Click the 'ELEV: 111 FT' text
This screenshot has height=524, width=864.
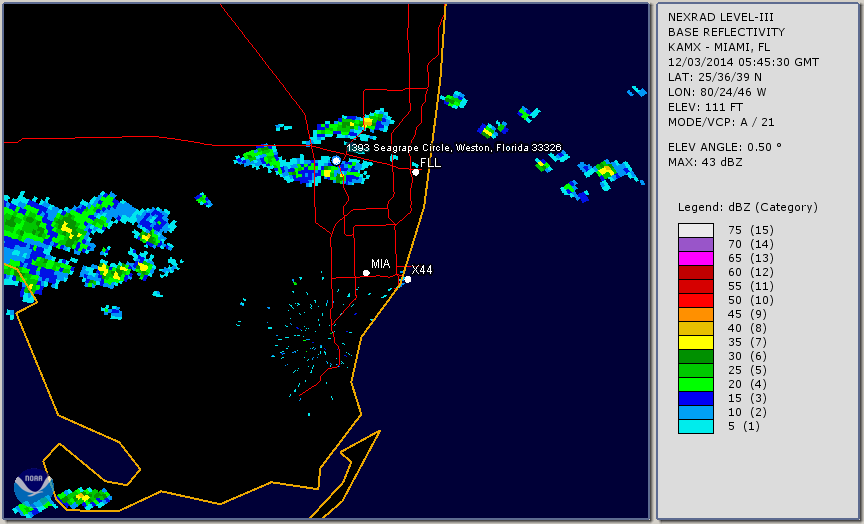pos(705,107)
